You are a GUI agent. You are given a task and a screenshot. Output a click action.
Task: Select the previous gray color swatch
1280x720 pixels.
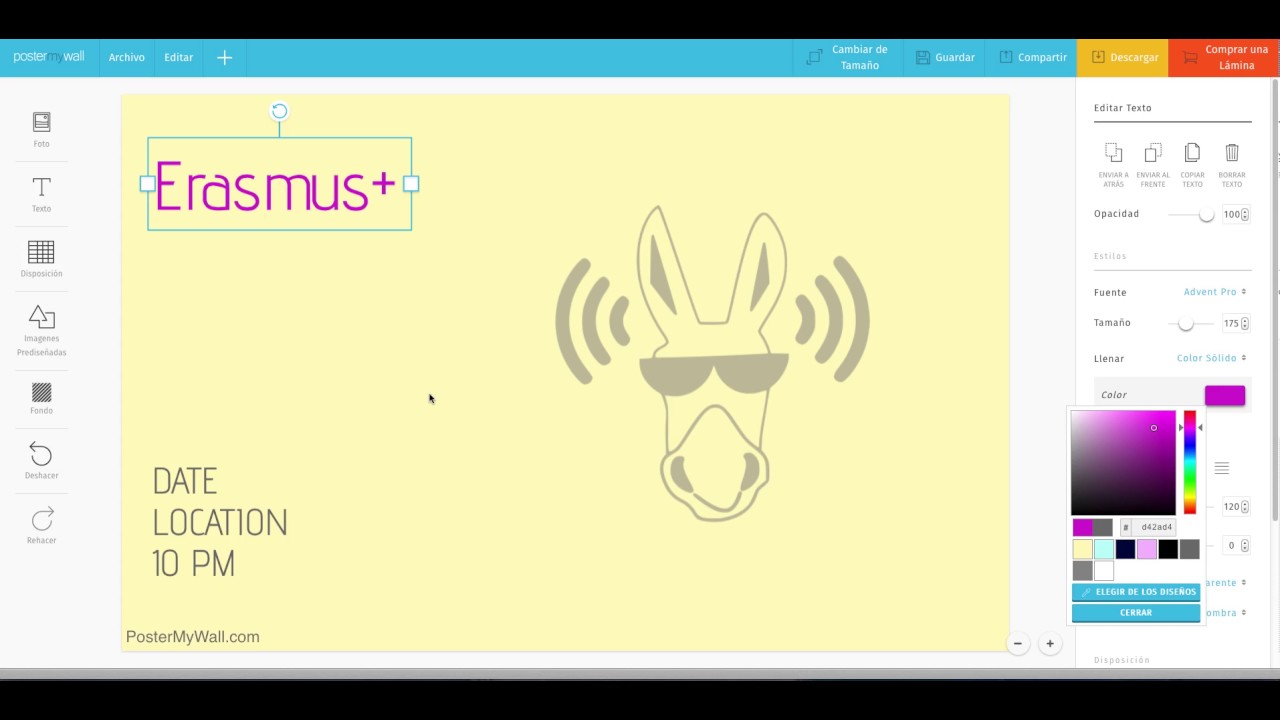coord(1103,527)
